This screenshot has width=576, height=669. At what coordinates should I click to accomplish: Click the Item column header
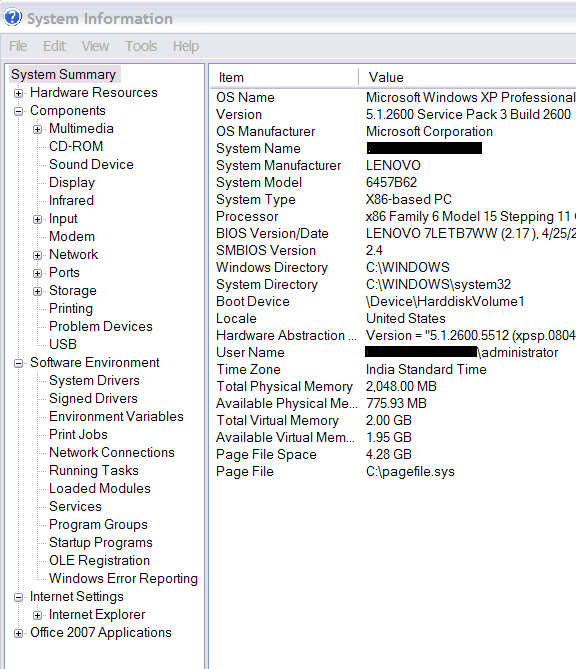(x=284, y=77)
